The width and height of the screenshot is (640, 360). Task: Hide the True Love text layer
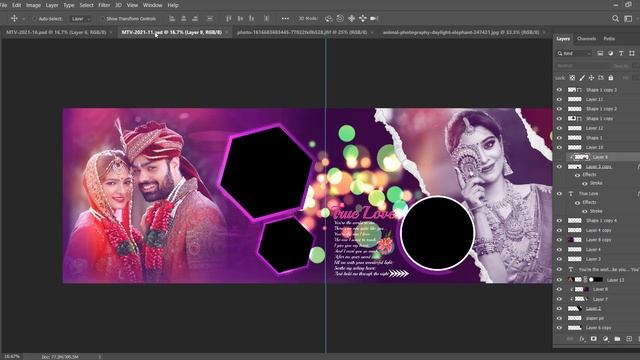click(559, 193)
